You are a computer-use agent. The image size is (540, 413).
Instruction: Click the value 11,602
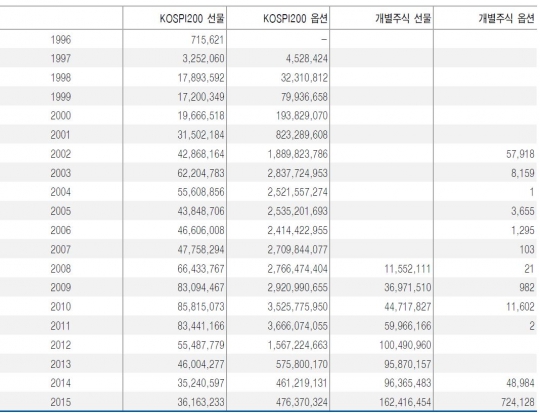point(520,307)
